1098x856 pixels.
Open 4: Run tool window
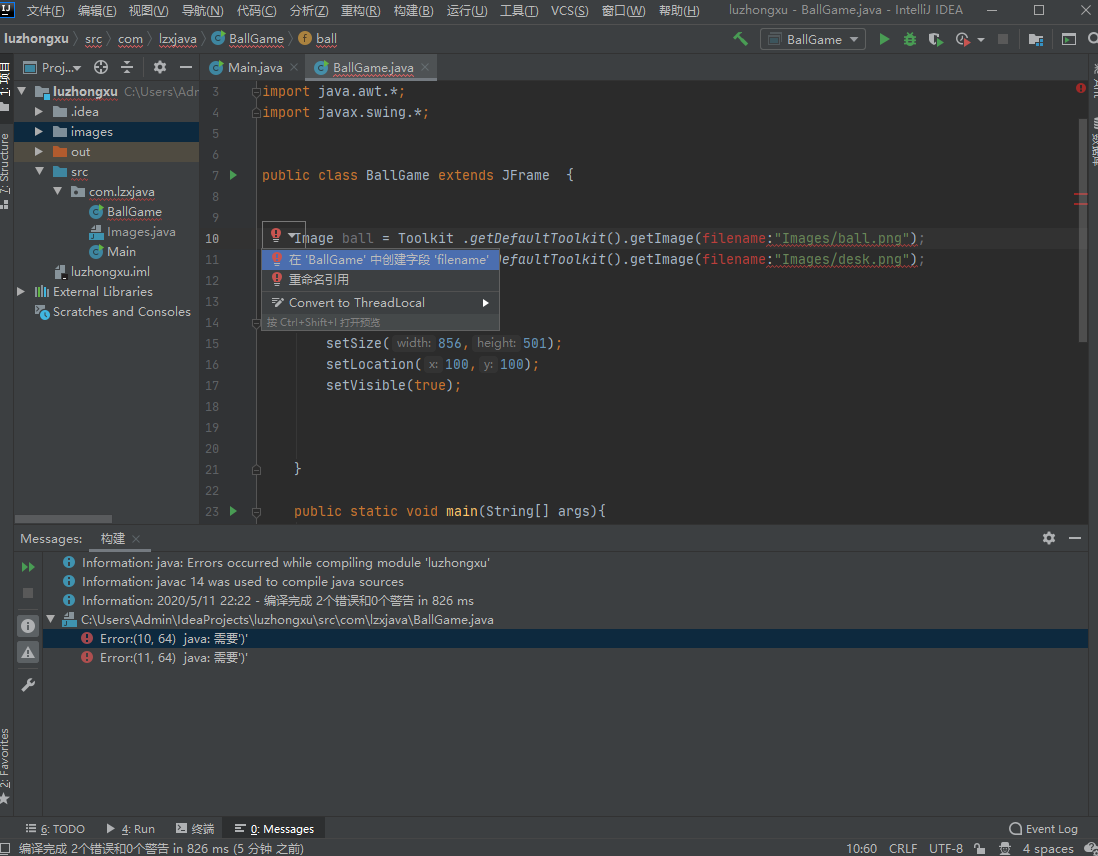131,829
